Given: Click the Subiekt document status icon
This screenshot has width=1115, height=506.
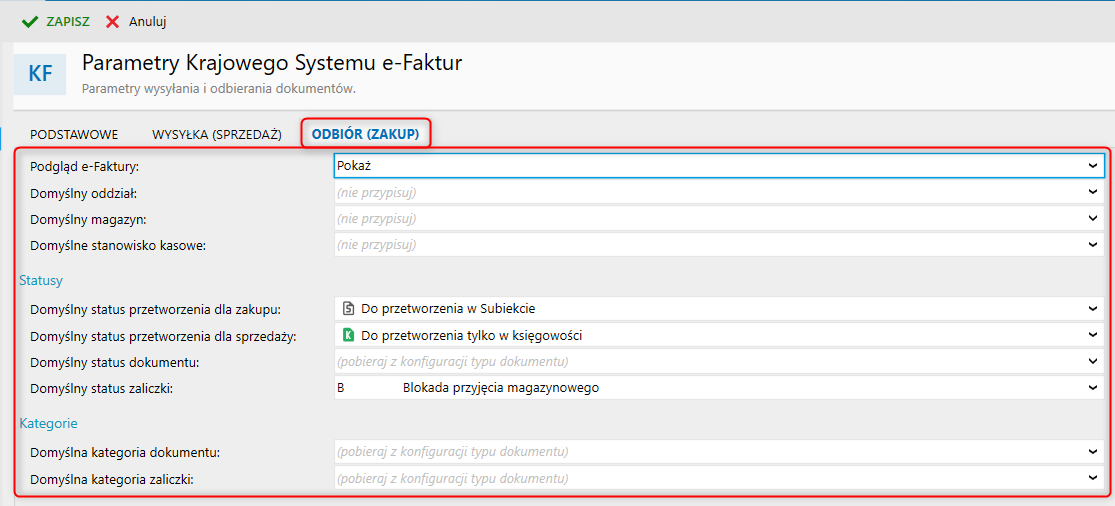Looking at the screenshot, I should (x=348, y=309).
